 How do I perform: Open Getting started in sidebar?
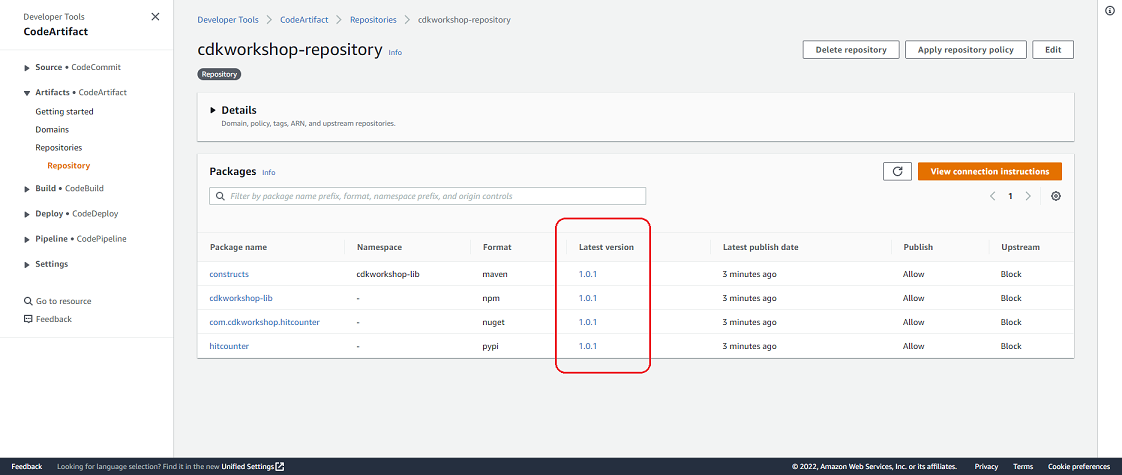[64, 112]
